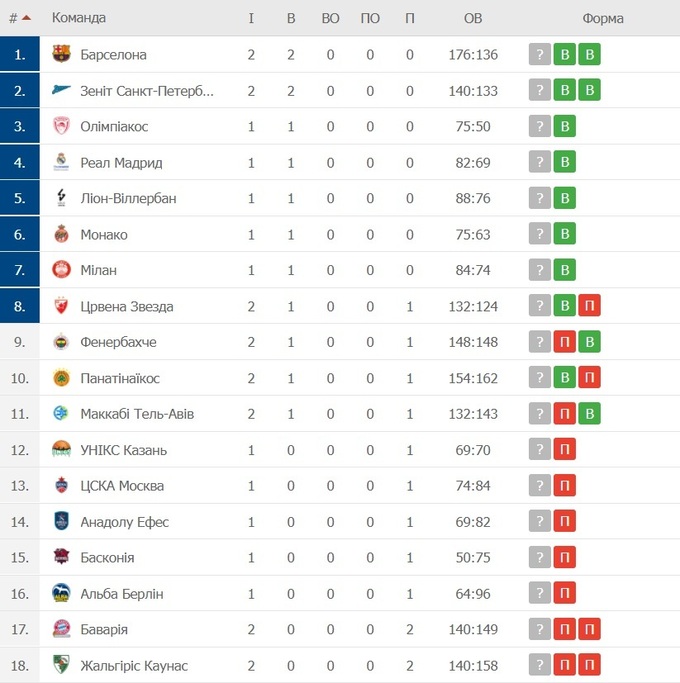Open the Олімпіакос team link

pos(114,127)
